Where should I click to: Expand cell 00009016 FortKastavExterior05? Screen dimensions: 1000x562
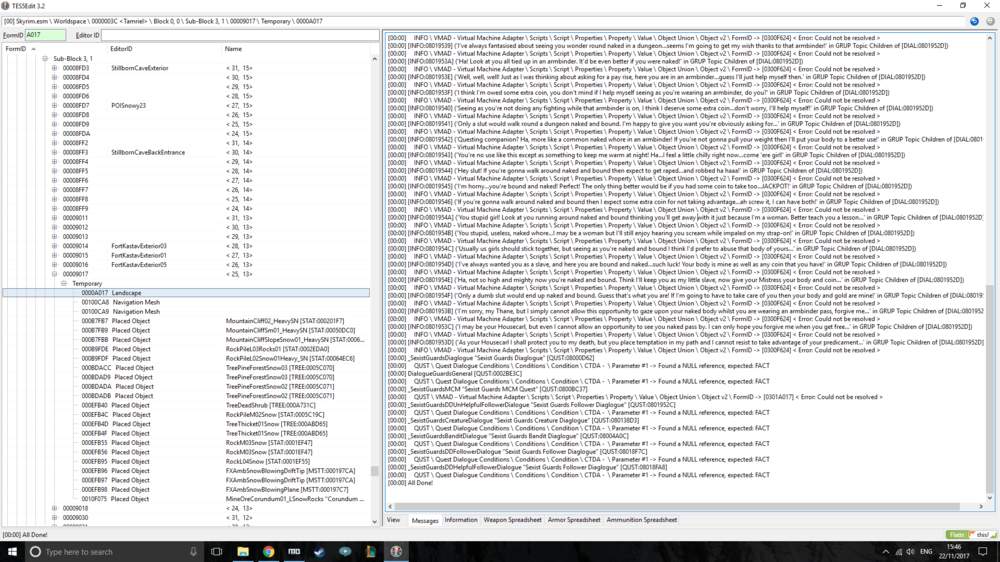tap(54, 265)
